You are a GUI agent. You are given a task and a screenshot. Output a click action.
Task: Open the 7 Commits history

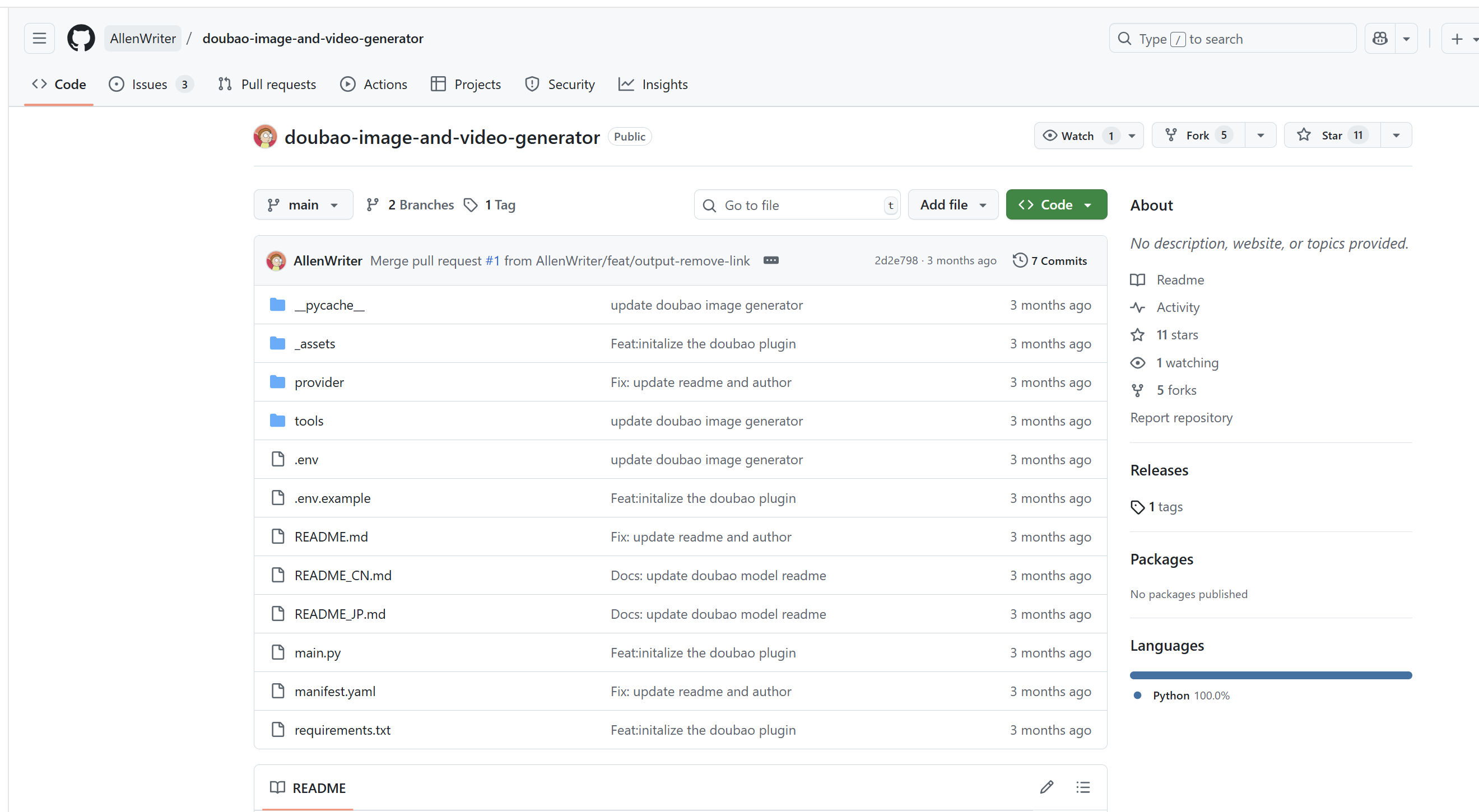(x=1050, y=260)
